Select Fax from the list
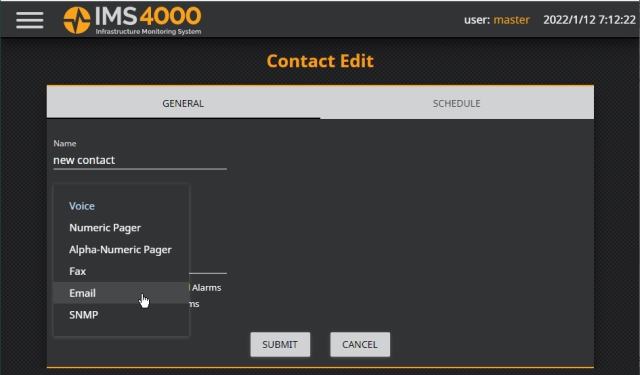Screen dimensions: 640x375 (x=121, y=271)
